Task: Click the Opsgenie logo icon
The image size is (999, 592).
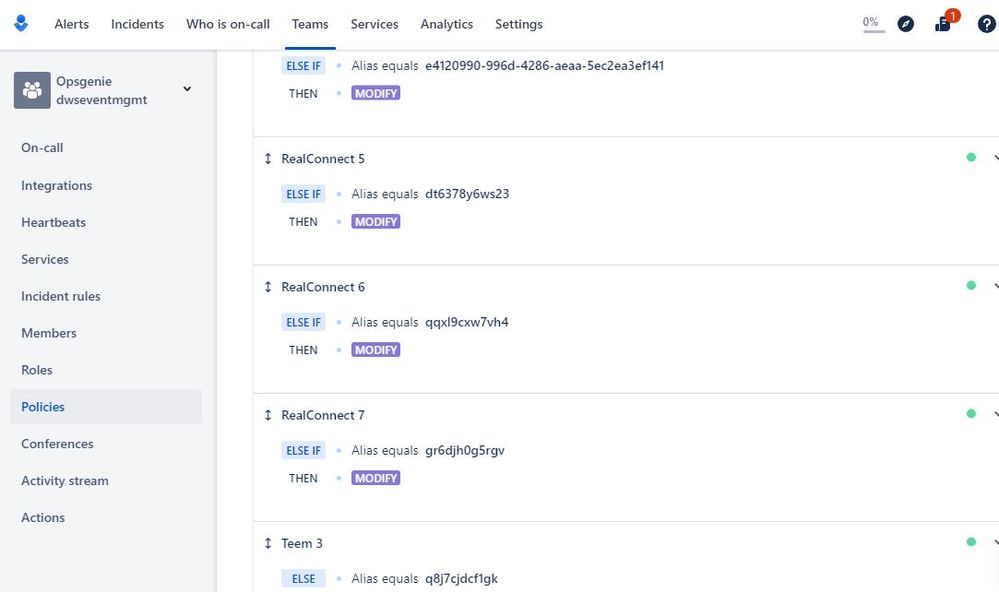Action: pos(20,24)
